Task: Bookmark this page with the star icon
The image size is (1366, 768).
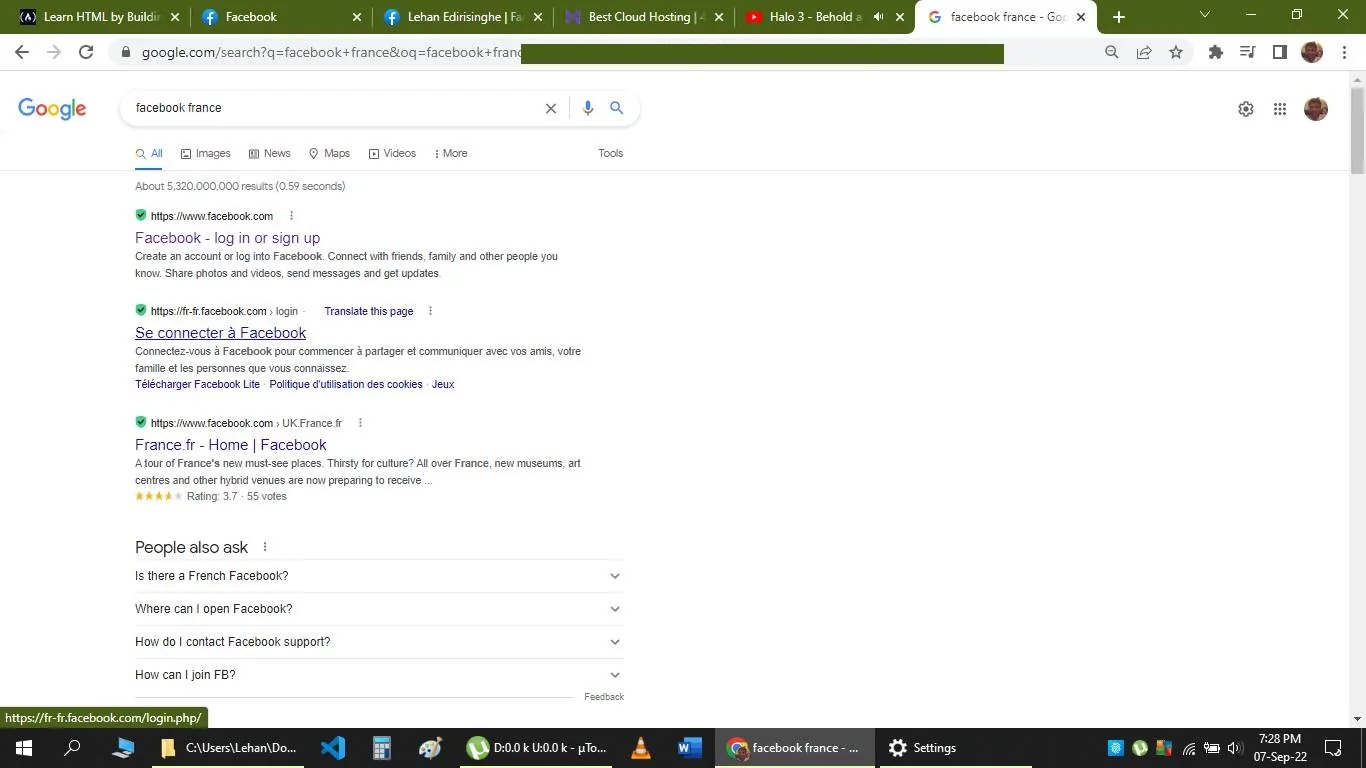Action: tap(1176, 52)
